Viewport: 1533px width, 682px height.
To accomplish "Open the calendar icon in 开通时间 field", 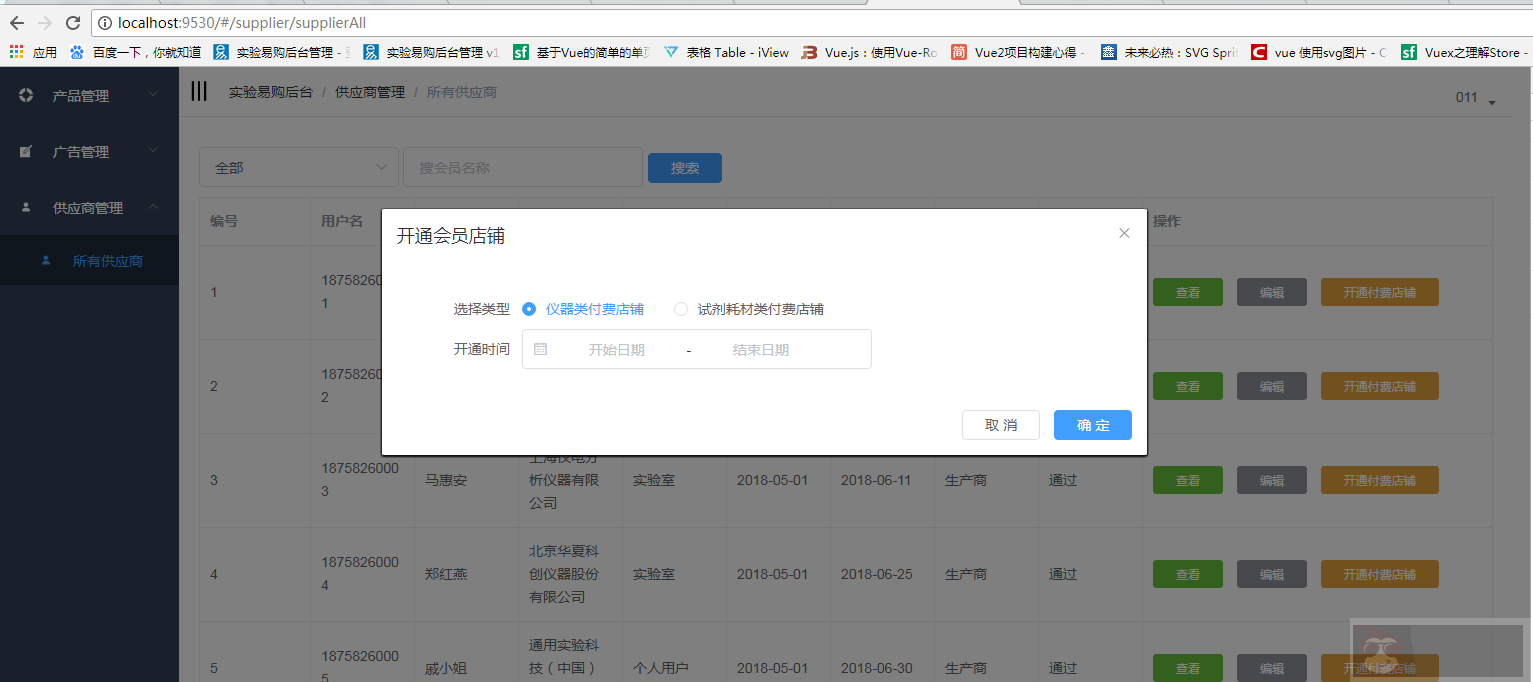I will pyautogui.click(x=540, y=348).
